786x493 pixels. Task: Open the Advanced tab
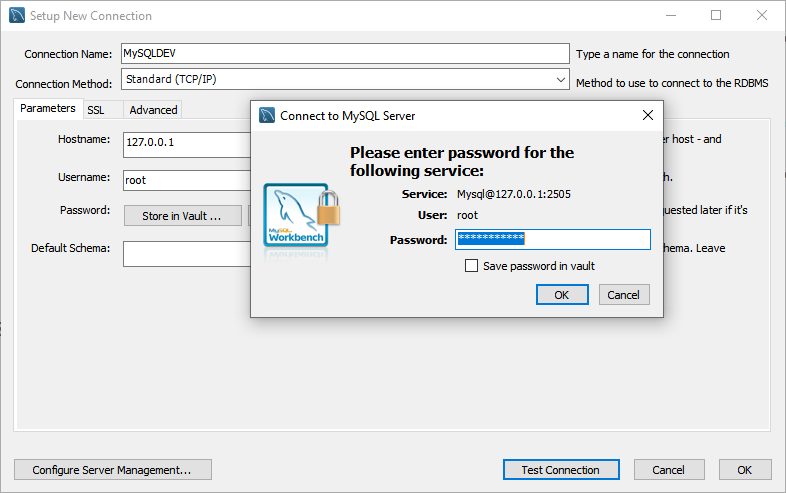153,110
